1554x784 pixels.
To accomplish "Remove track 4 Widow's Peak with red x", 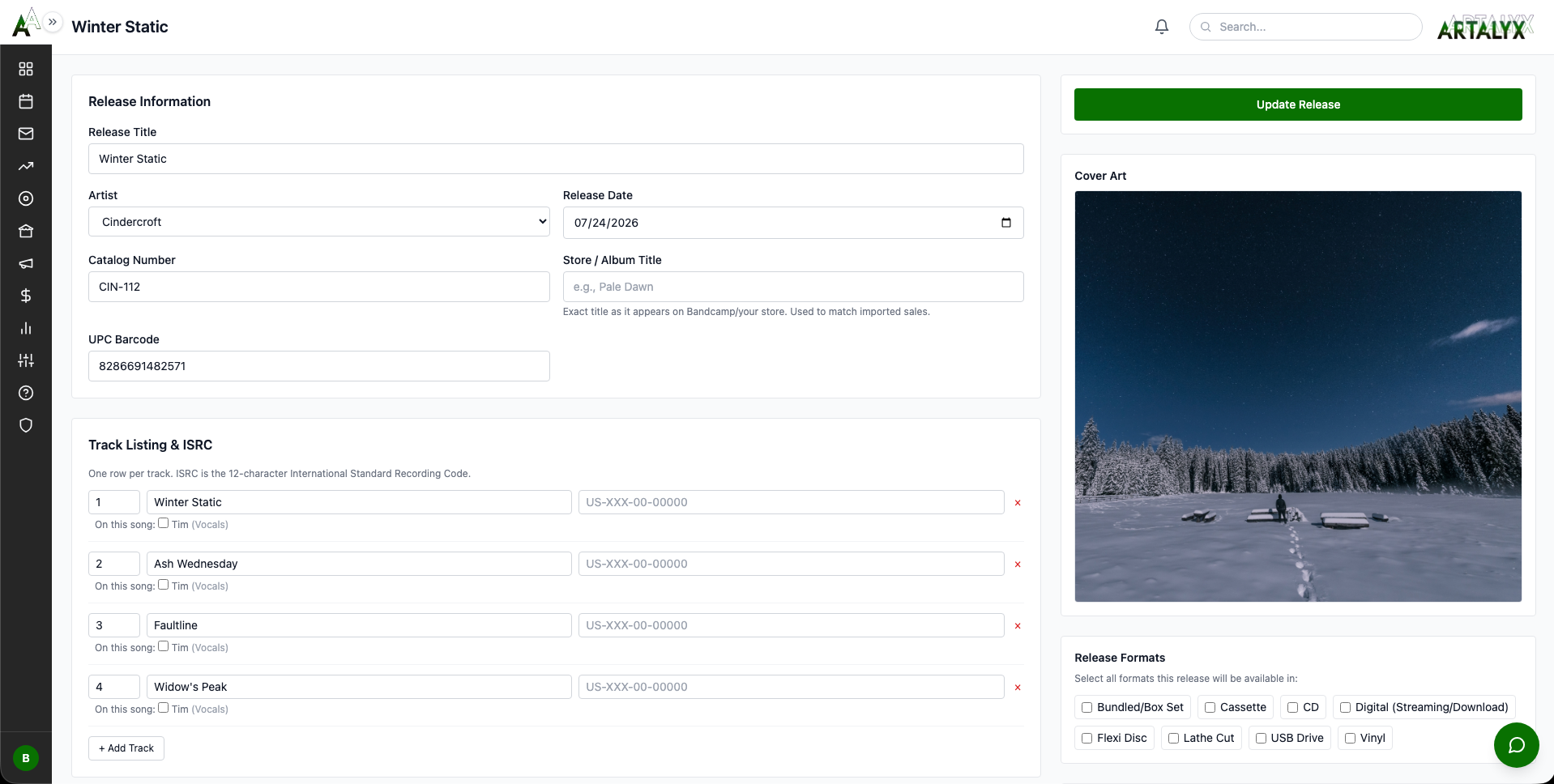I will 1018,688.
